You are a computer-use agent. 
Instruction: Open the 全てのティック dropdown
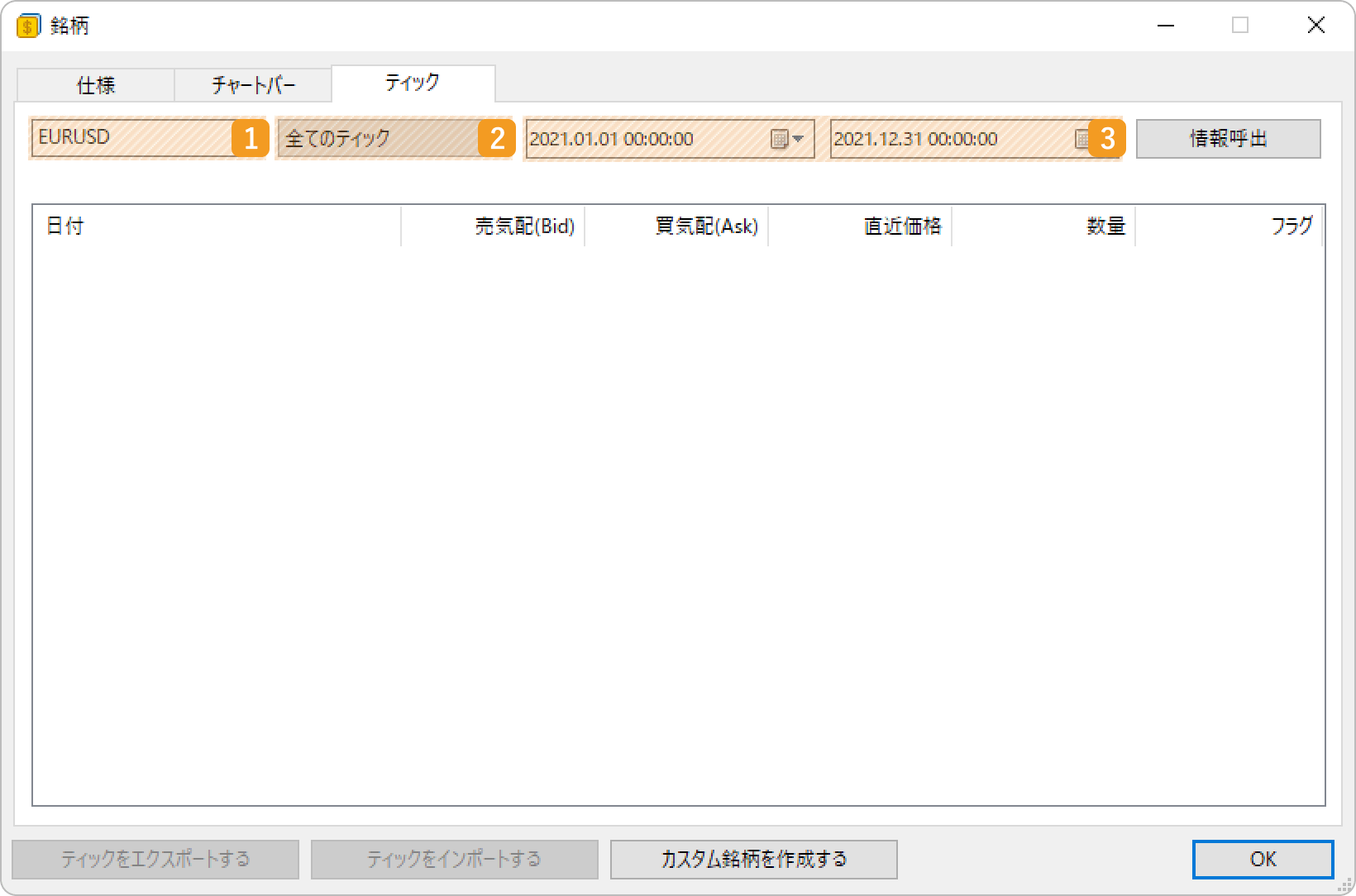394,138
